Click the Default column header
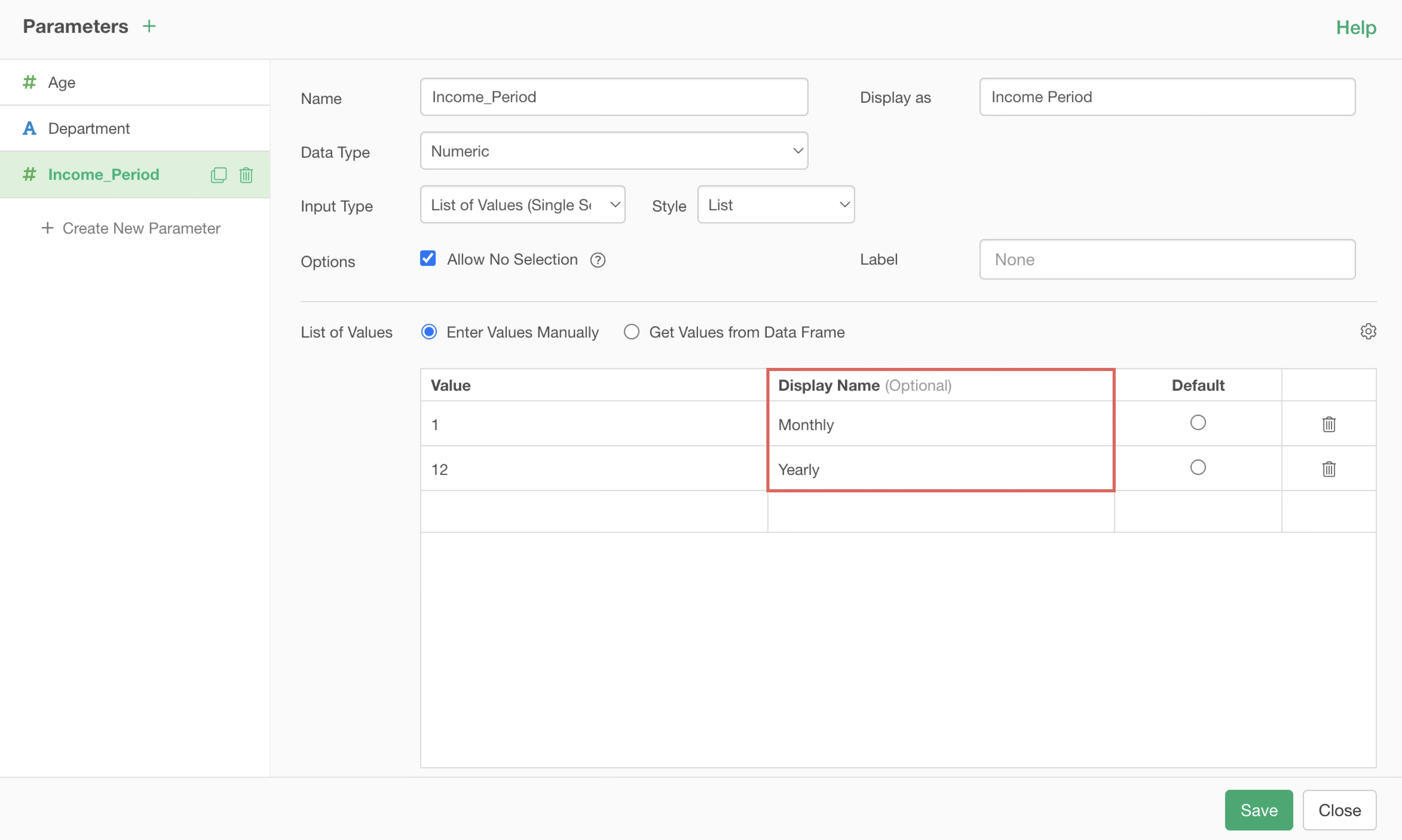 click(x=1198, y=385)
